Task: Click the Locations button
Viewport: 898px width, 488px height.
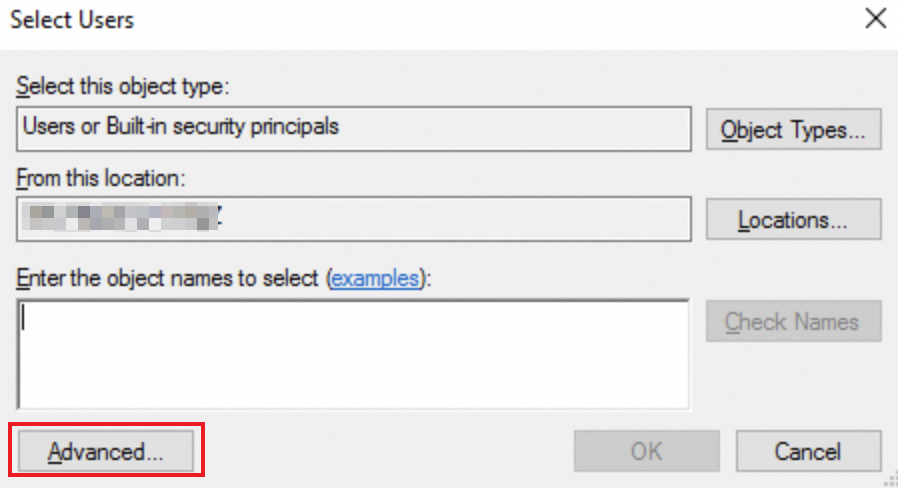Action: point(794,219)
